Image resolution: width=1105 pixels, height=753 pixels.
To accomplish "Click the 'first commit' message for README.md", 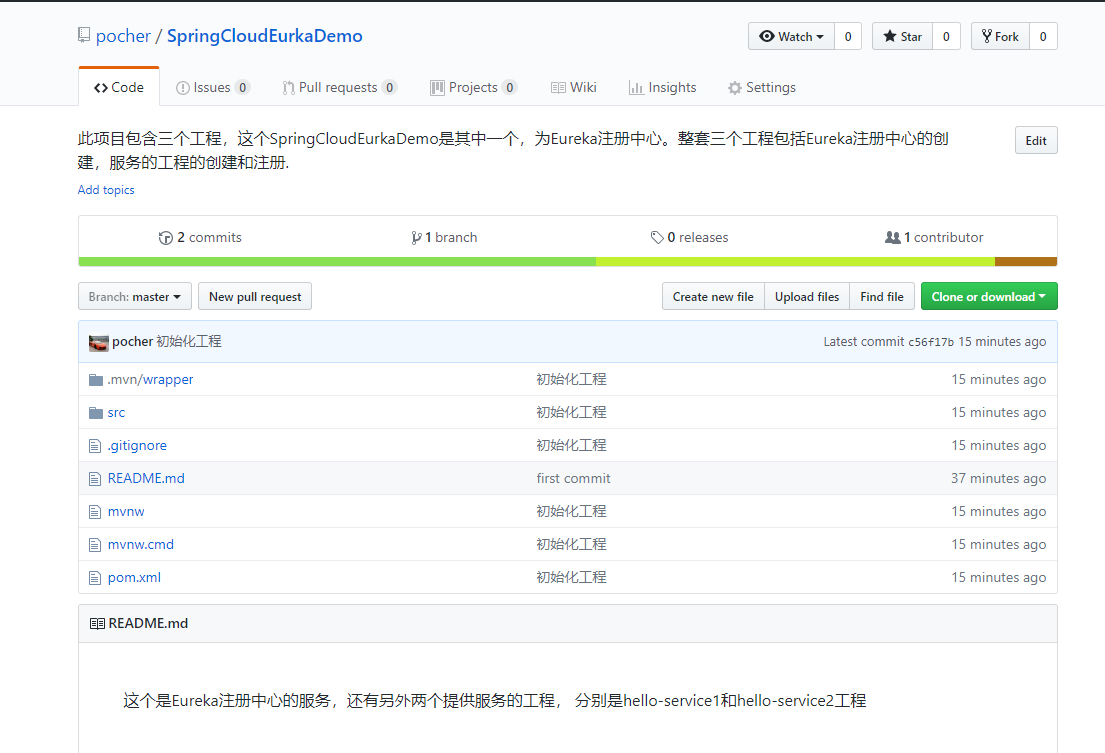I will [573, 478].
